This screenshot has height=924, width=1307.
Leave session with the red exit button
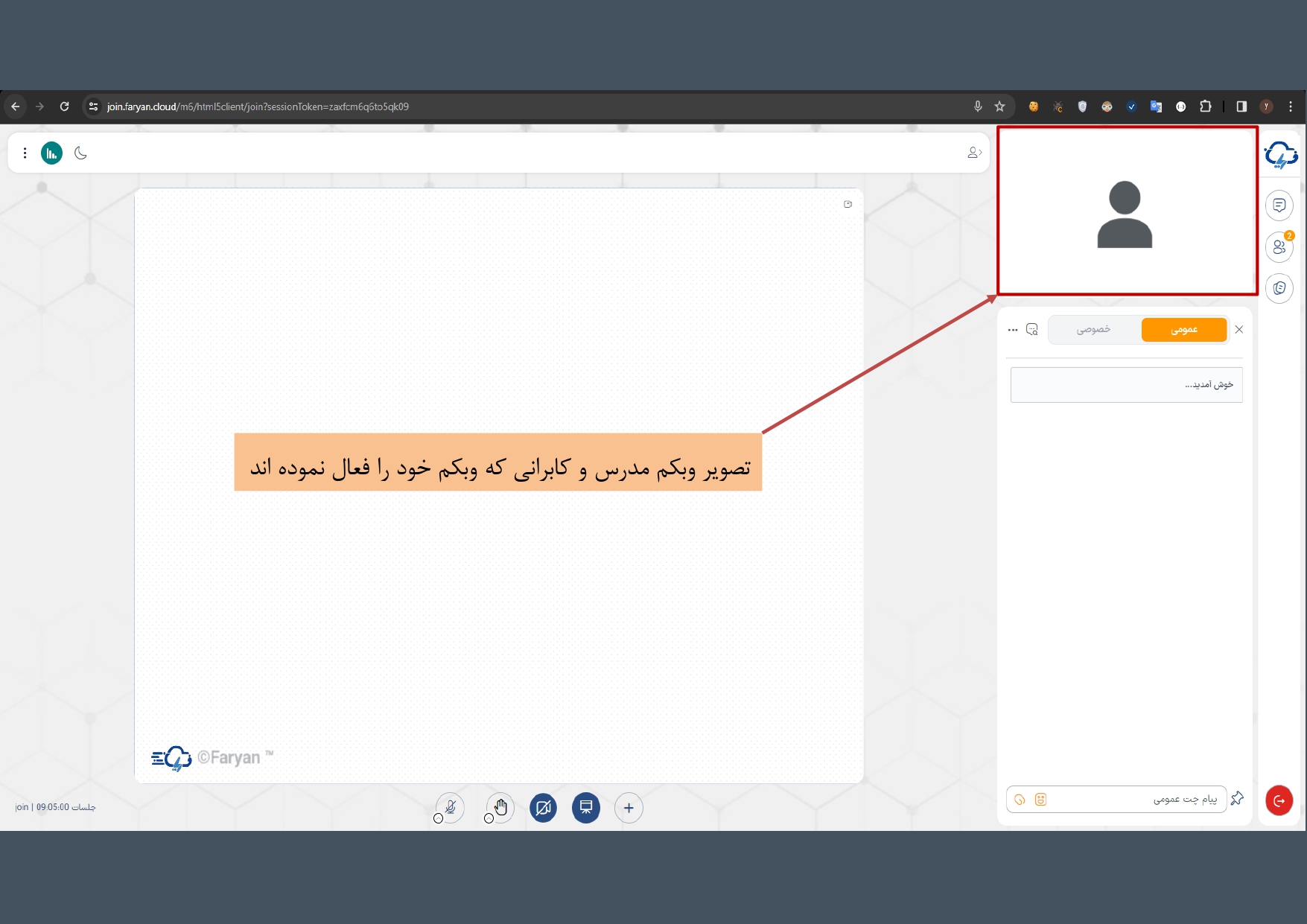[x=1279, y=800]
